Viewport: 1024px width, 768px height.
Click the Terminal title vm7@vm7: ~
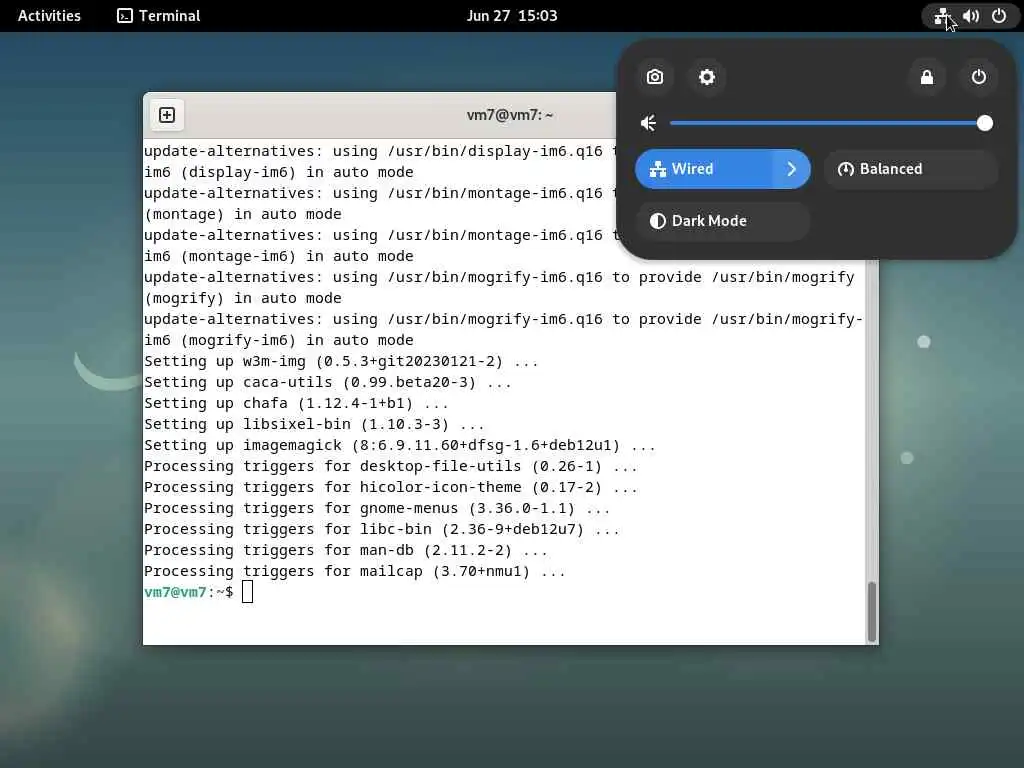pyautogui.click(x=509, y=115)
